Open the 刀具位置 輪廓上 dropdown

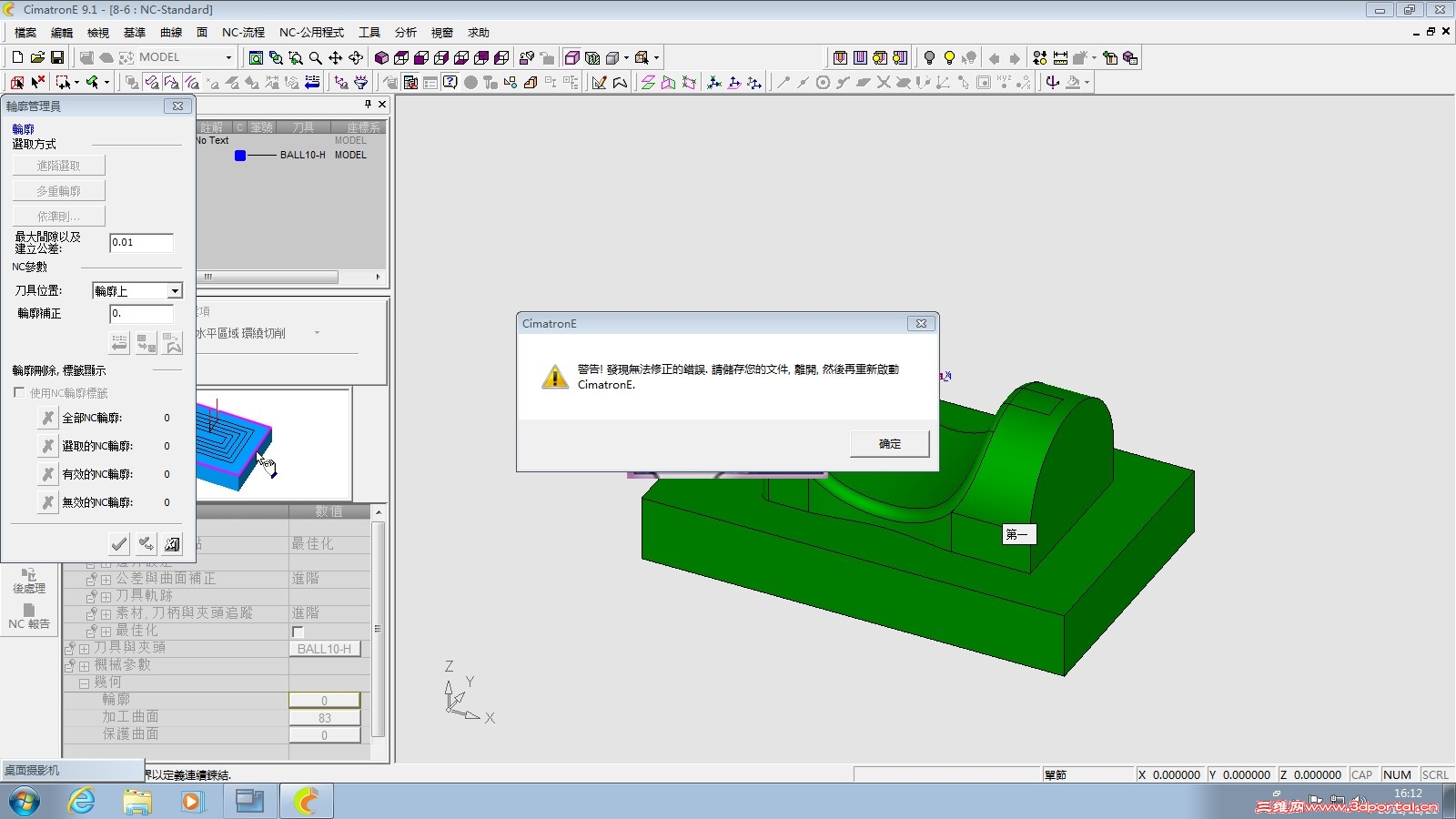pyautogui.click(x=175, y=291)
